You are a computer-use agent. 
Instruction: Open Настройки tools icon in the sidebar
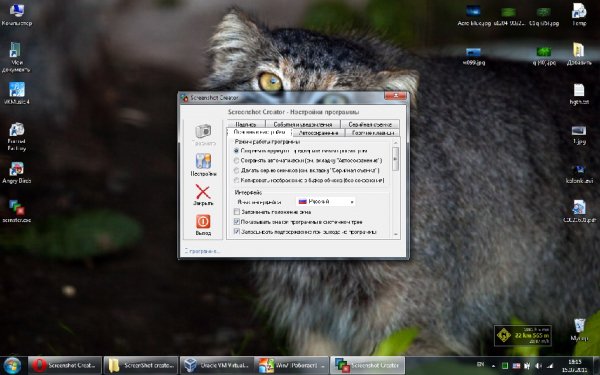click(203, 161)
